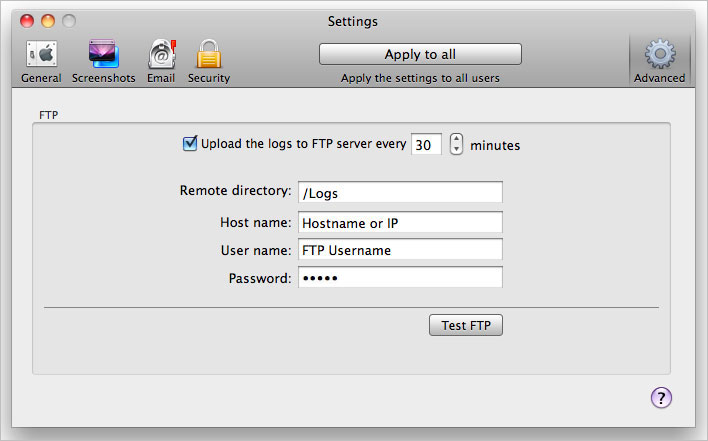This screenshot has height=441, width=708.
Task: Minimize the Settings window
Action: pyautogui.click(x=48, y=21)
